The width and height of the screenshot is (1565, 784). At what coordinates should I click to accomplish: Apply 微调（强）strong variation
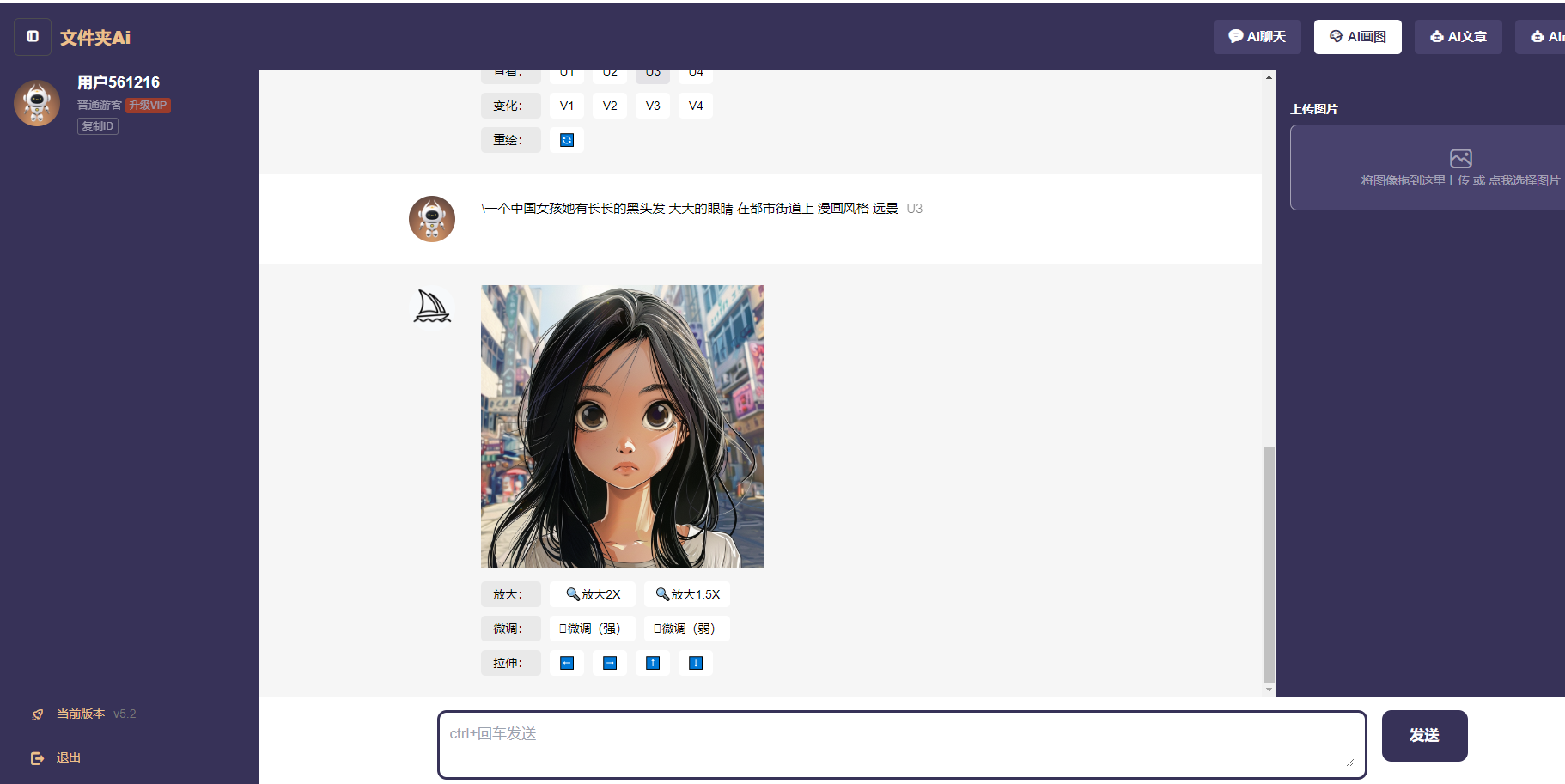pos(592,629)
